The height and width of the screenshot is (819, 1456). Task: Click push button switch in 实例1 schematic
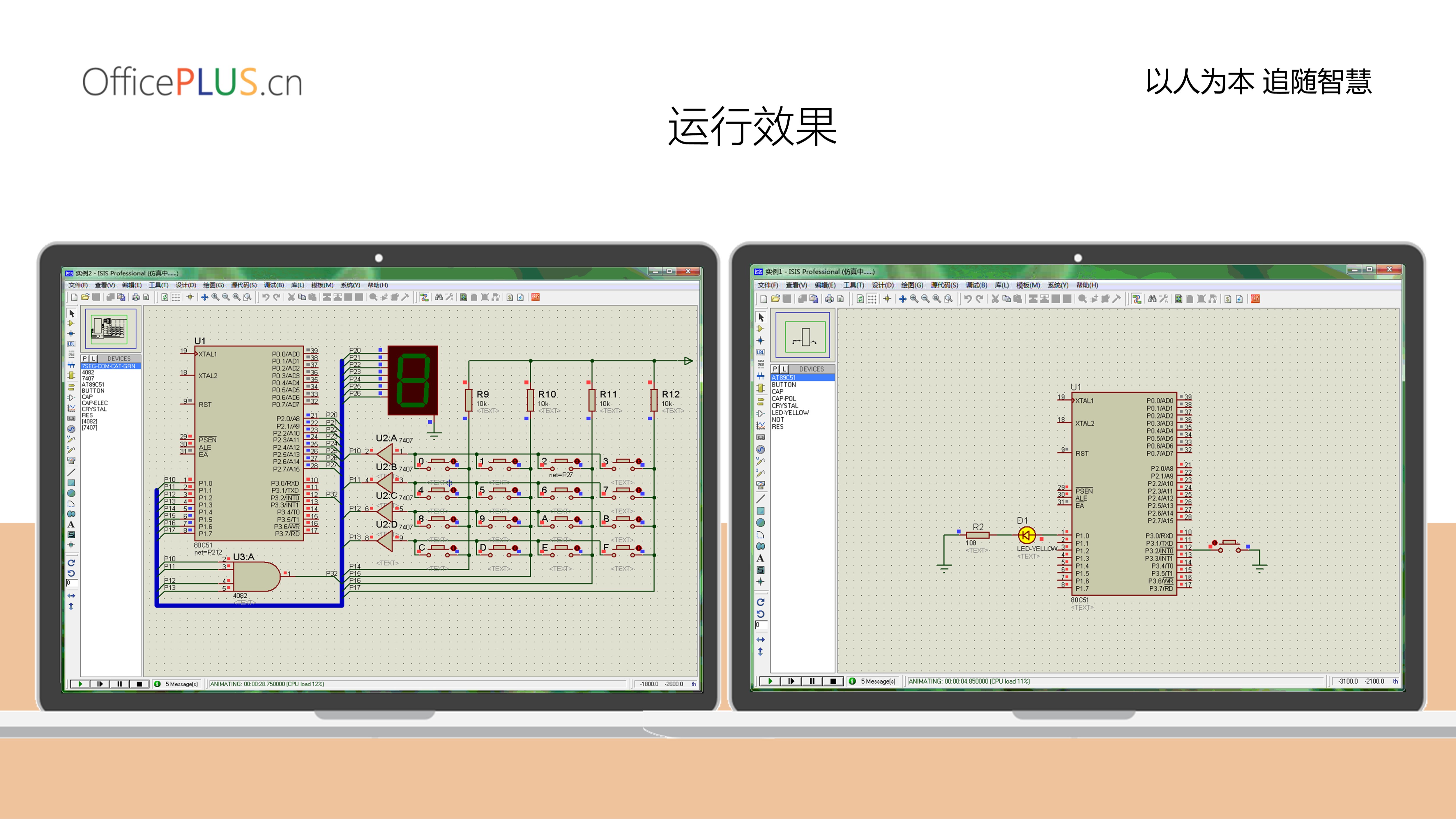(x=1229, y=546)
